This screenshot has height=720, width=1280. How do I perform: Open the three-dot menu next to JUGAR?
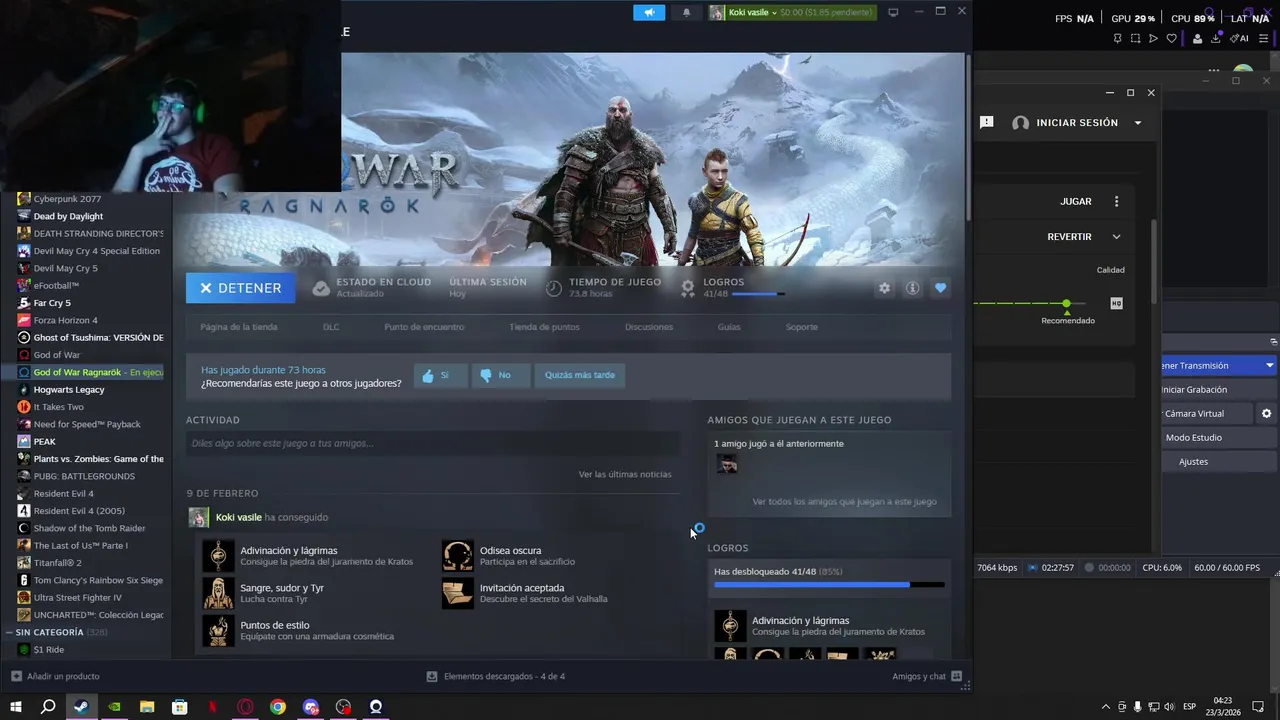[x=1117, y=201]
